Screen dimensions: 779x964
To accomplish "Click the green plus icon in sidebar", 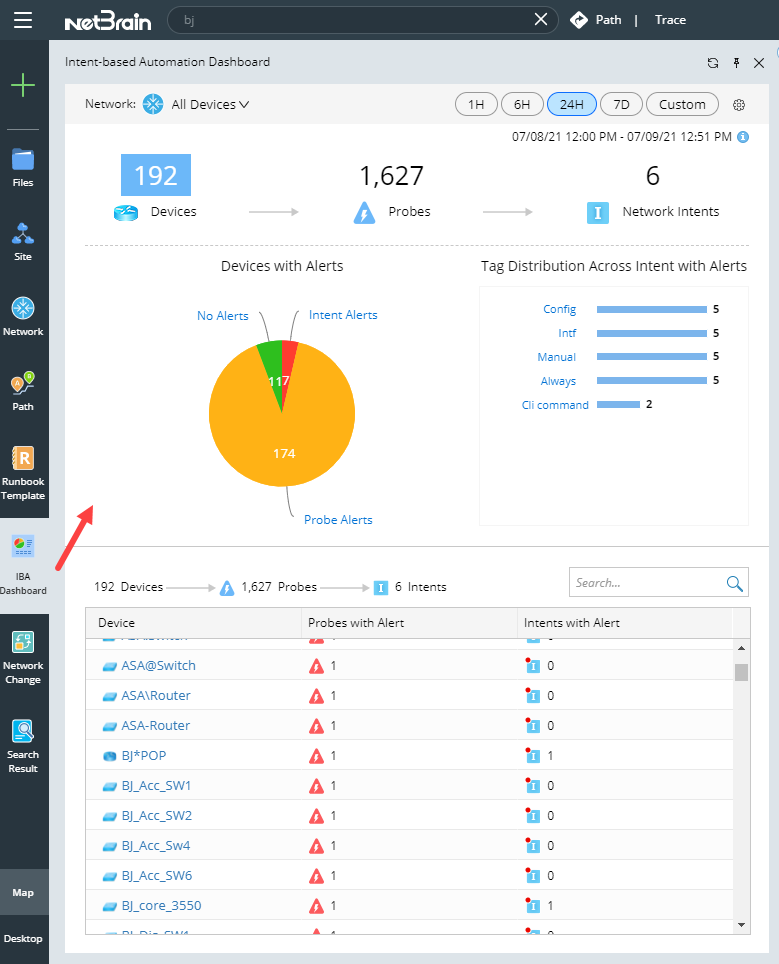I will [x=23, y=85].
